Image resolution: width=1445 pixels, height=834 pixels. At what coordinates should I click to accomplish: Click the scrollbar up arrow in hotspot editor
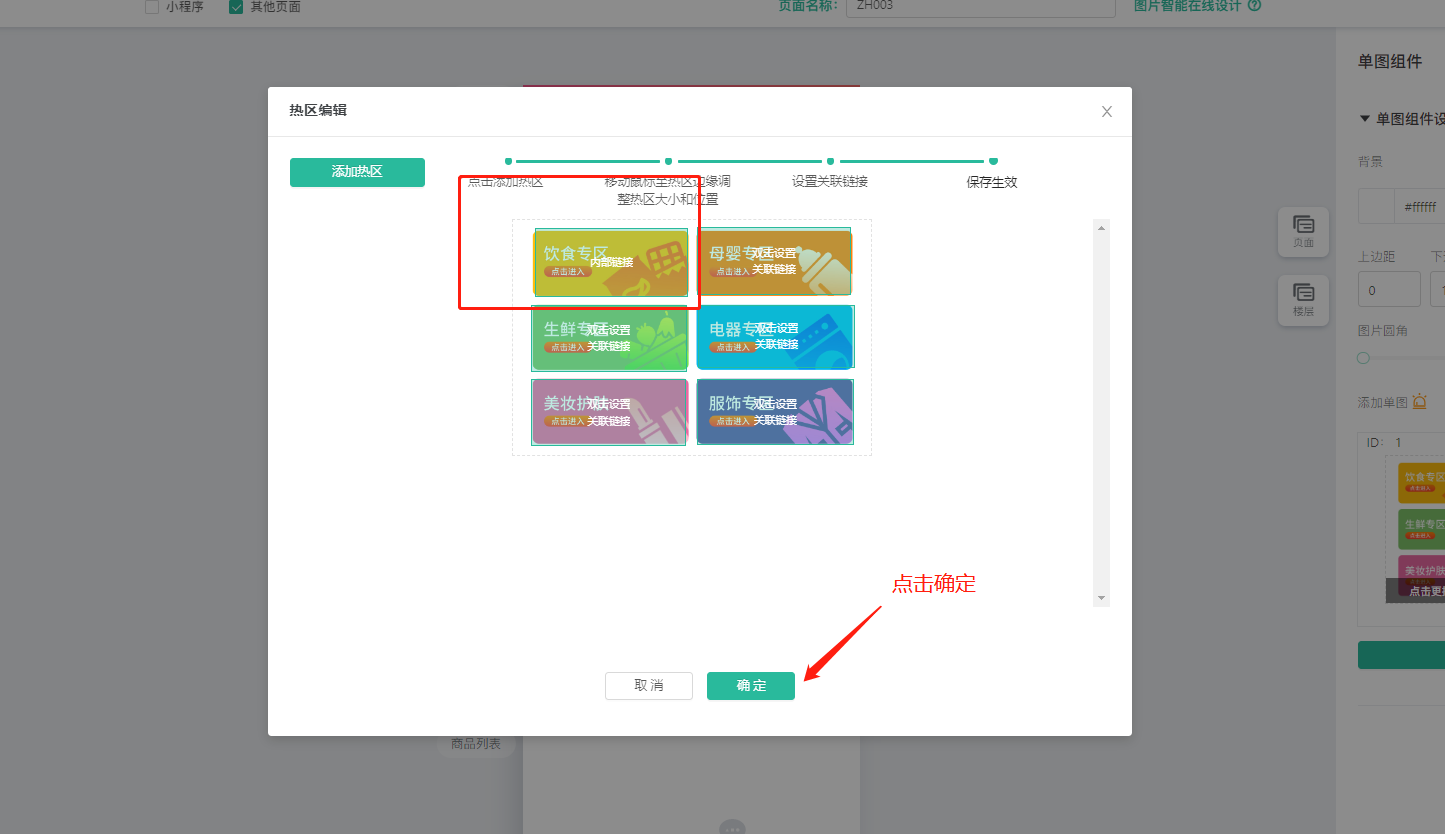[x=1102, y=228]
